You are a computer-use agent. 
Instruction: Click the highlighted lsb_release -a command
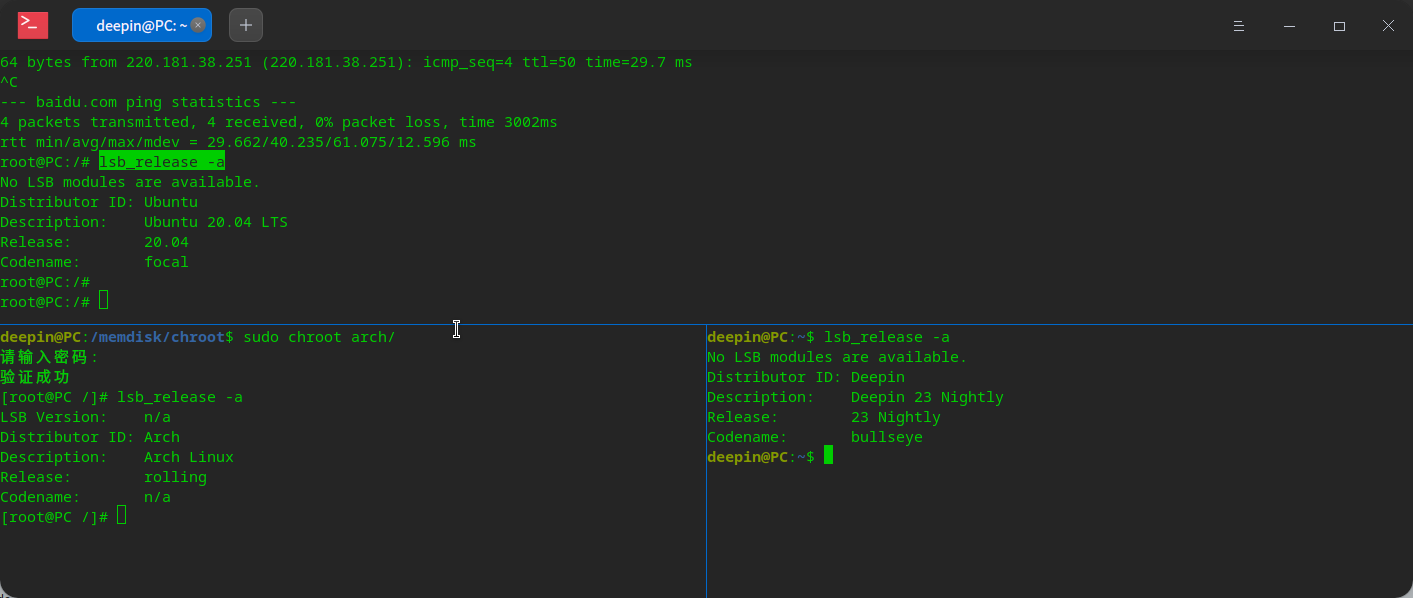(162, 162)
